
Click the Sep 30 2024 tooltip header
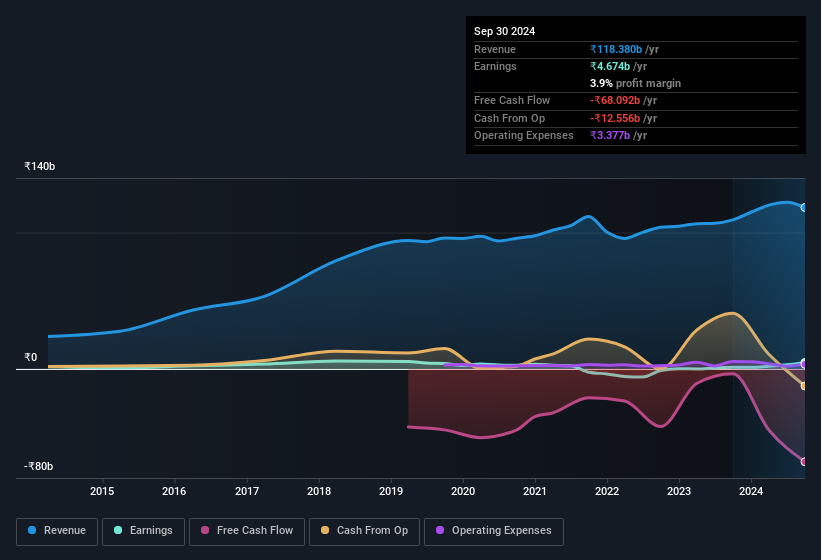pyautogui.click(x=504, y=31)
